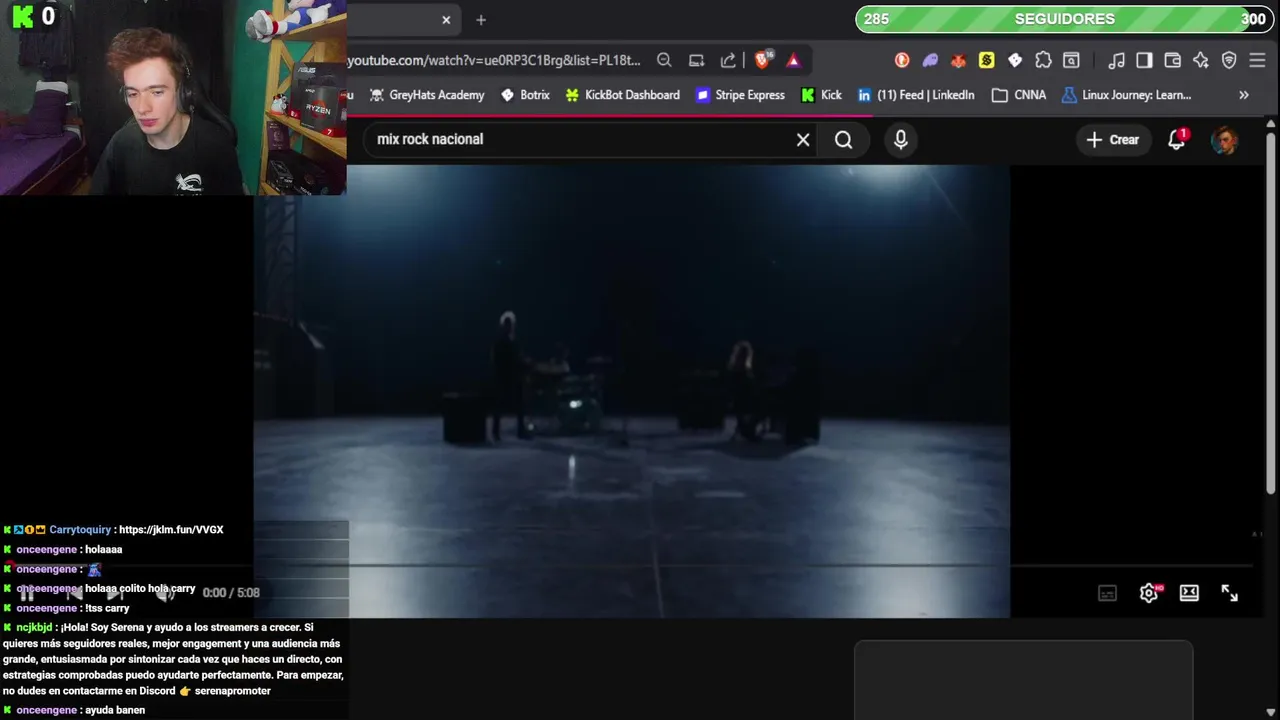Open the Brave VPN shield icon
The image size is (1280, 720).
click(1229, 60)
